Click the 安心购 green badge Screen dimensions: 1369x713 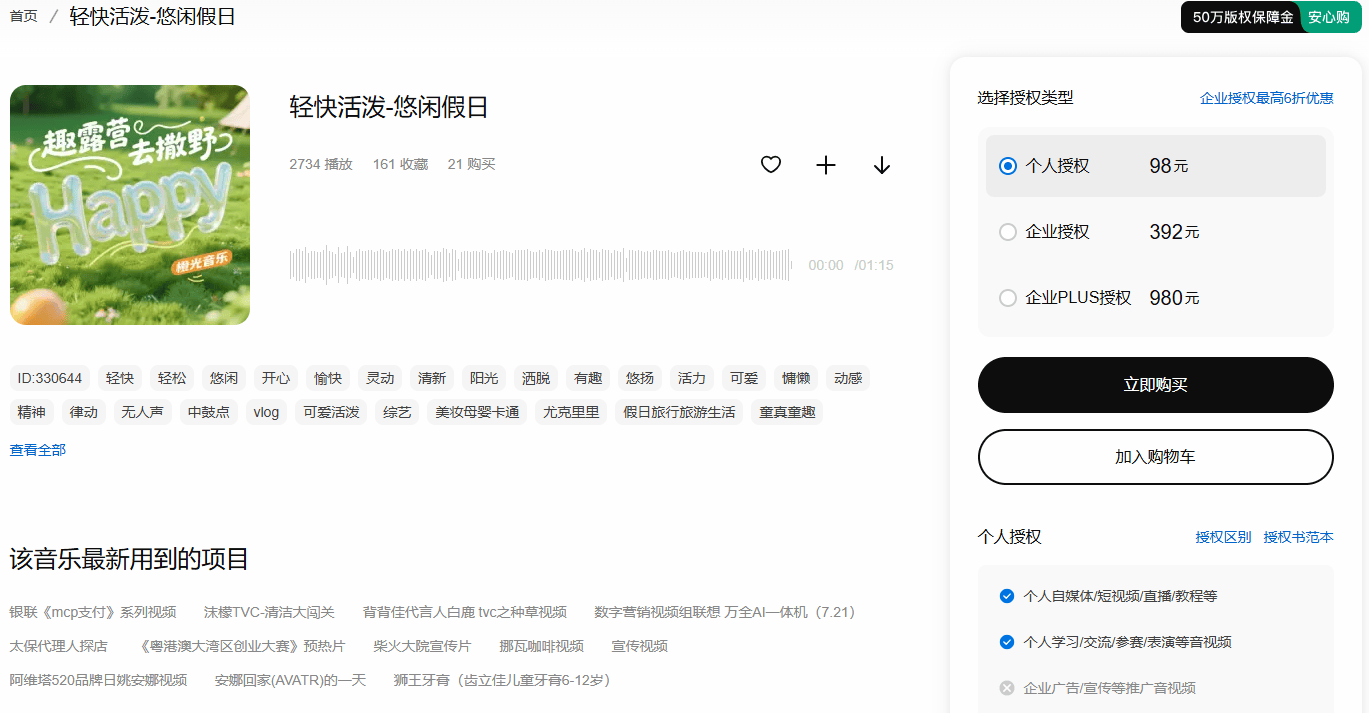pos(1329,17)
